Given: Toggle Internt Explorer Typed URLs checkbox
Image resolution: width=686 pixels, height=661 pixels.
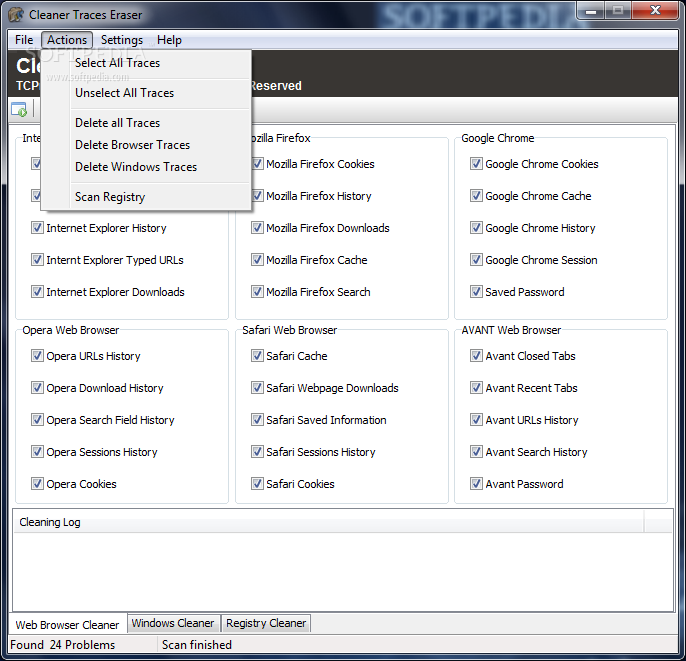Looking at the screenshot, I should 37,259.
